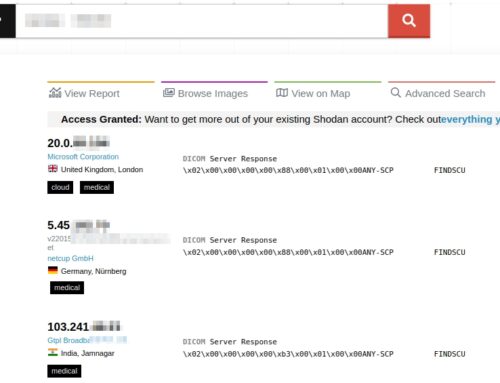Open the 103.241 IP address result
Image resolution: width=500 pixels, height=383 pixels.
pyautogui.click(x=84, y=326)
